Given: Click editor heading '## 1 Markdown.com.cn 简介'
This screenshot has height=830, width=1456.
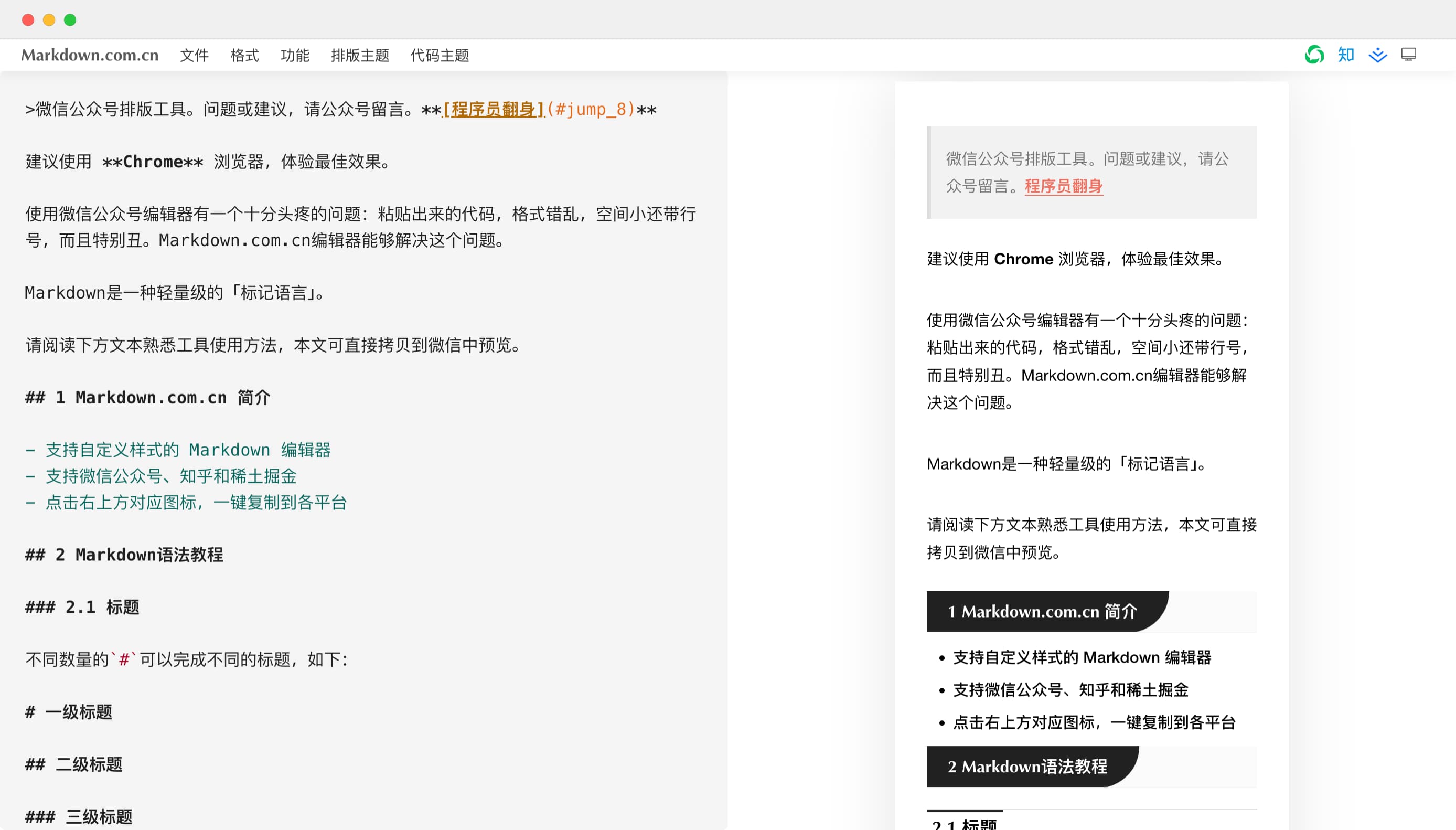Looking at the screenshot, I should pos(147,397).
